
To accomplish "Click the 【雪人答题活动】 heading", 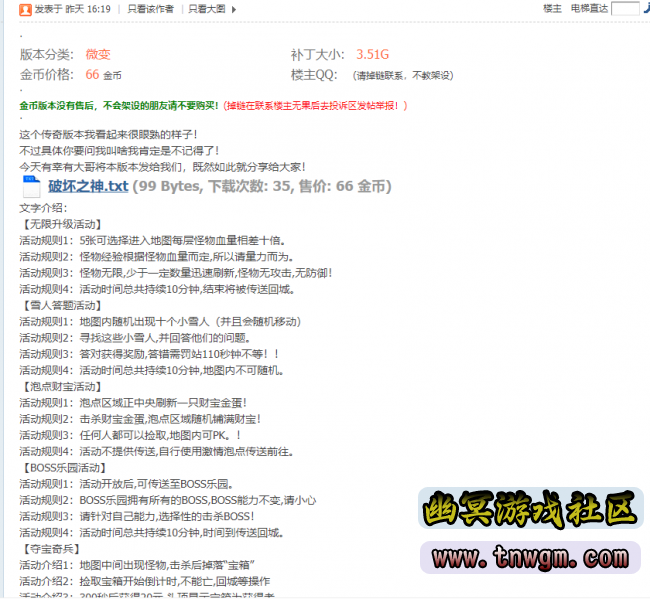I will pyautogui.click(x=61, y=306).
